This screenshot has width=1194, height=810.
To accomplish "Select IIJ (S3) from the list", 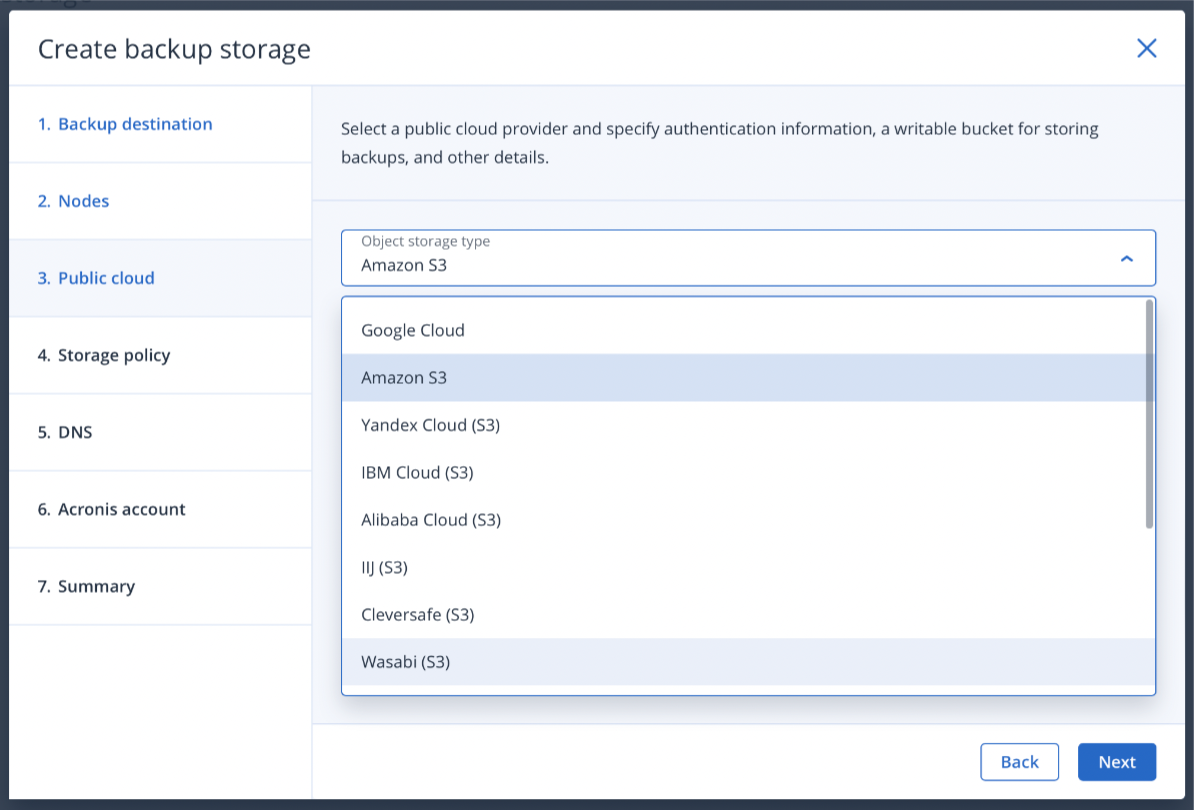I will click(x=384, y=568).
